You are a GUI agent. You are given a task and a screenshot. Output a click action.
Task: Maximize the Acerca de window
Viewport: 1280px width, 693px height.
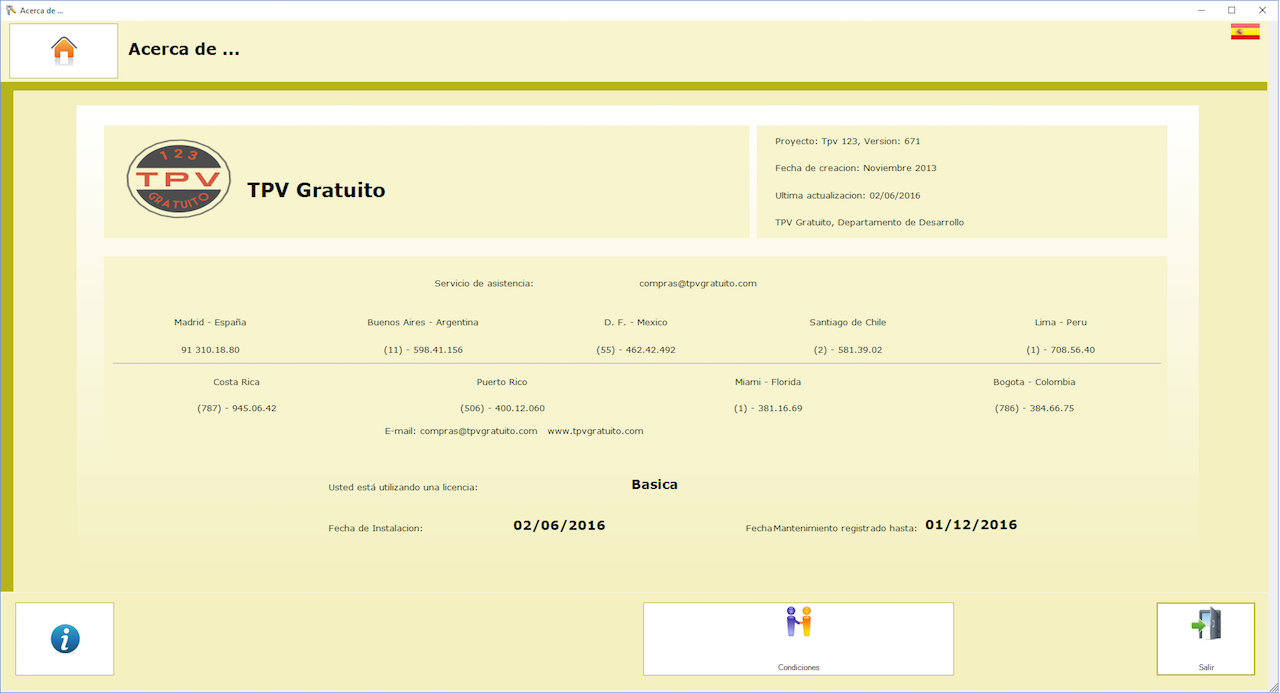click(1232, 9)
